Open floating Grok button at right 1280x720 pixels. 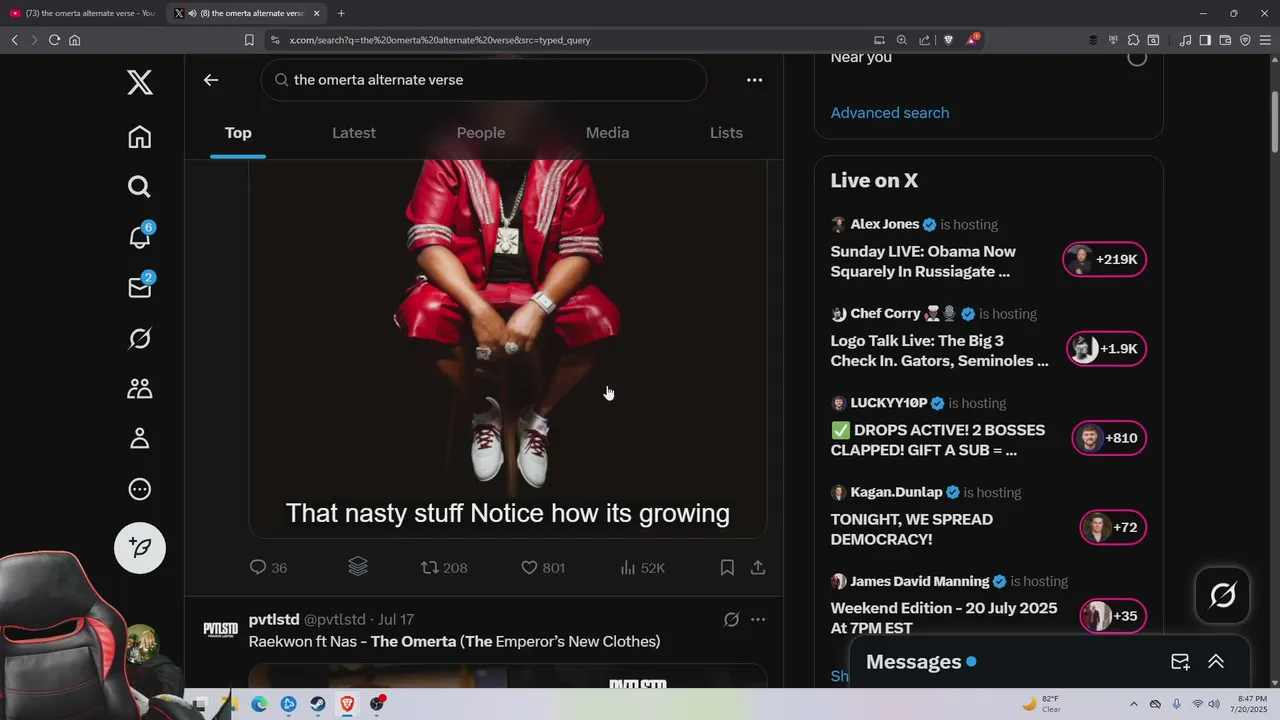pyautogui.click(x=1222, y=596)
